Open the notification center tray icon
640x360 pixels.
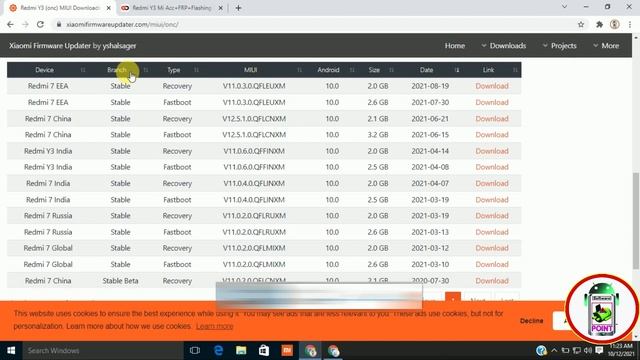[x=599, y=351]
